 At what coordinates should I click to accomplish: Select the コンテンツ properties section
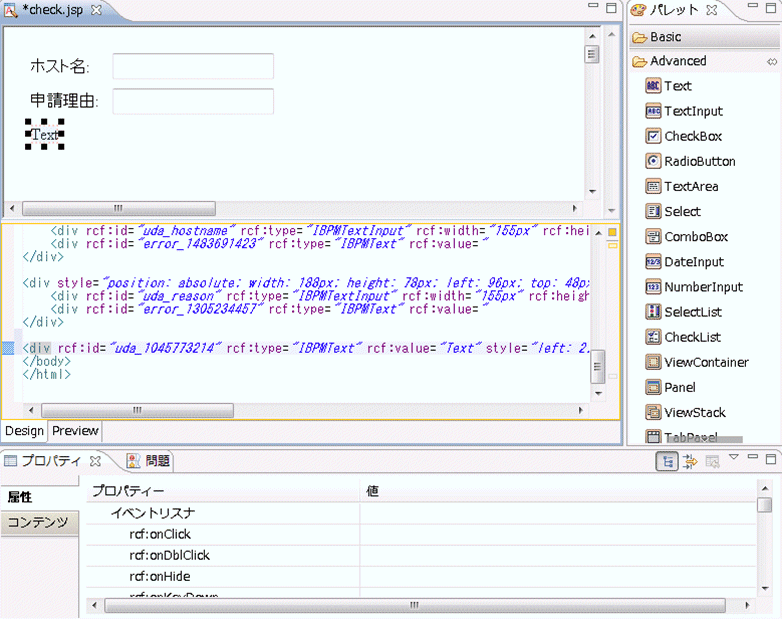[38, 522]
